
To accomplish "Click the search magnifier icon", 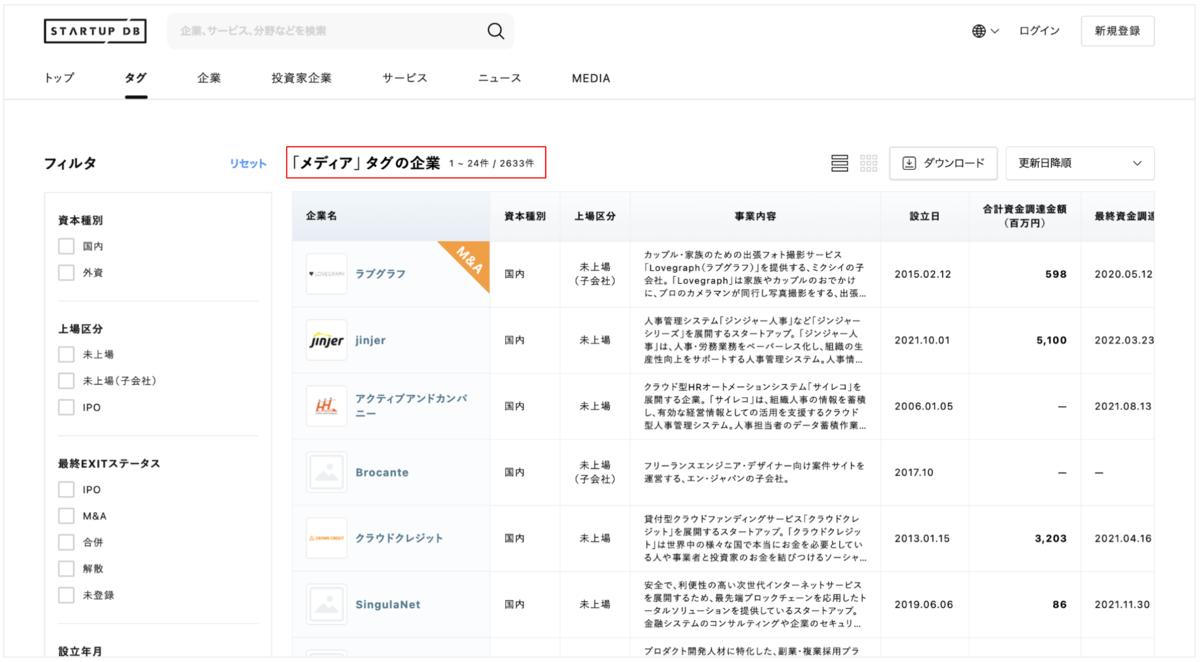I will [x=496, y=31].
